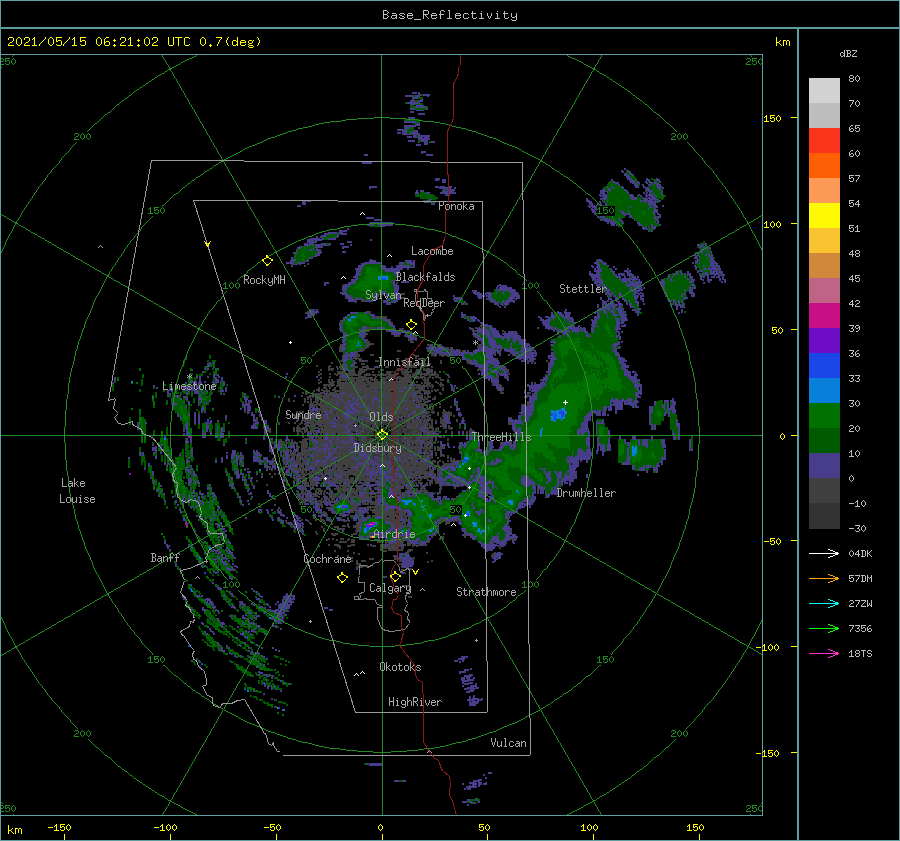This screenshot has height=841, width=900.
Task: Click the dBZ legend heading
Action: point(848,54)
